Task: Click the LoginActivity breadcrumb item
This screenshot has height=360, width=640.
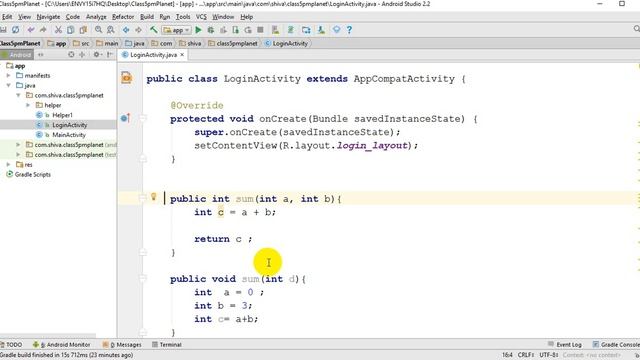Action: [x=286, y=43]
